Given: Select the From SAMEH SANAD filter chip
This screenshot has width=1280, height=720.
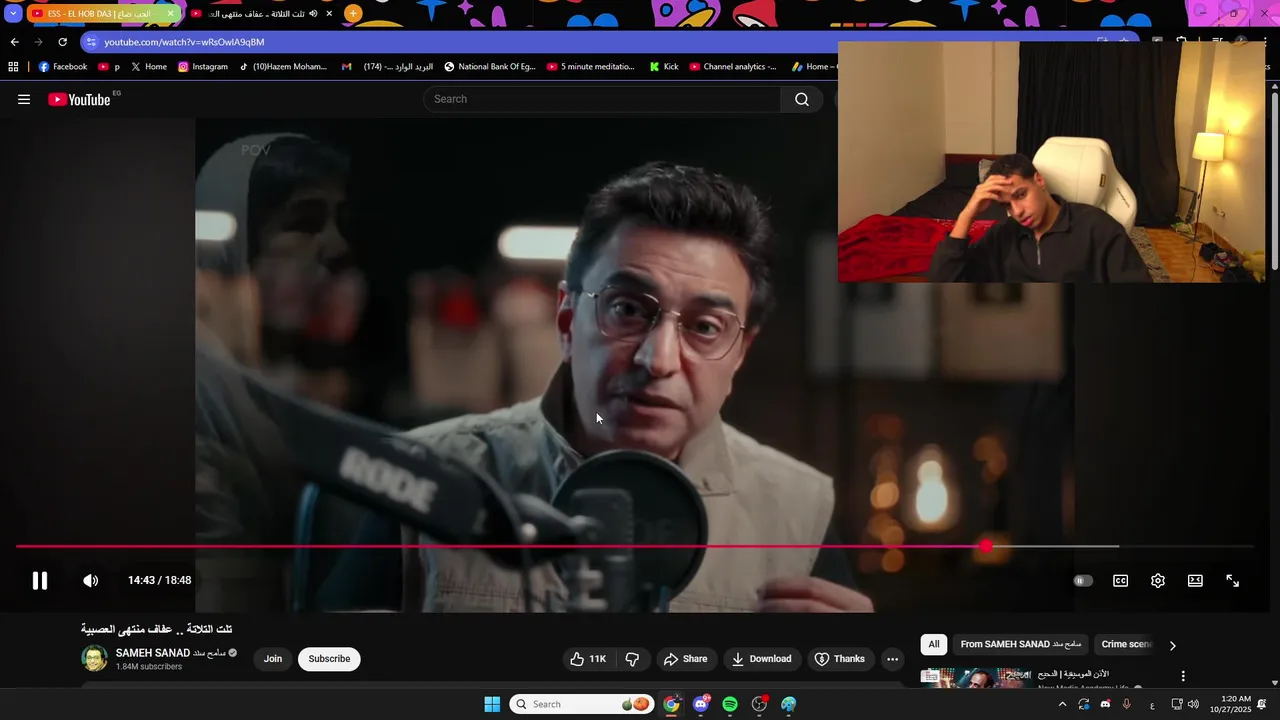Looking at the screenshot, I should pos(1021,645).
